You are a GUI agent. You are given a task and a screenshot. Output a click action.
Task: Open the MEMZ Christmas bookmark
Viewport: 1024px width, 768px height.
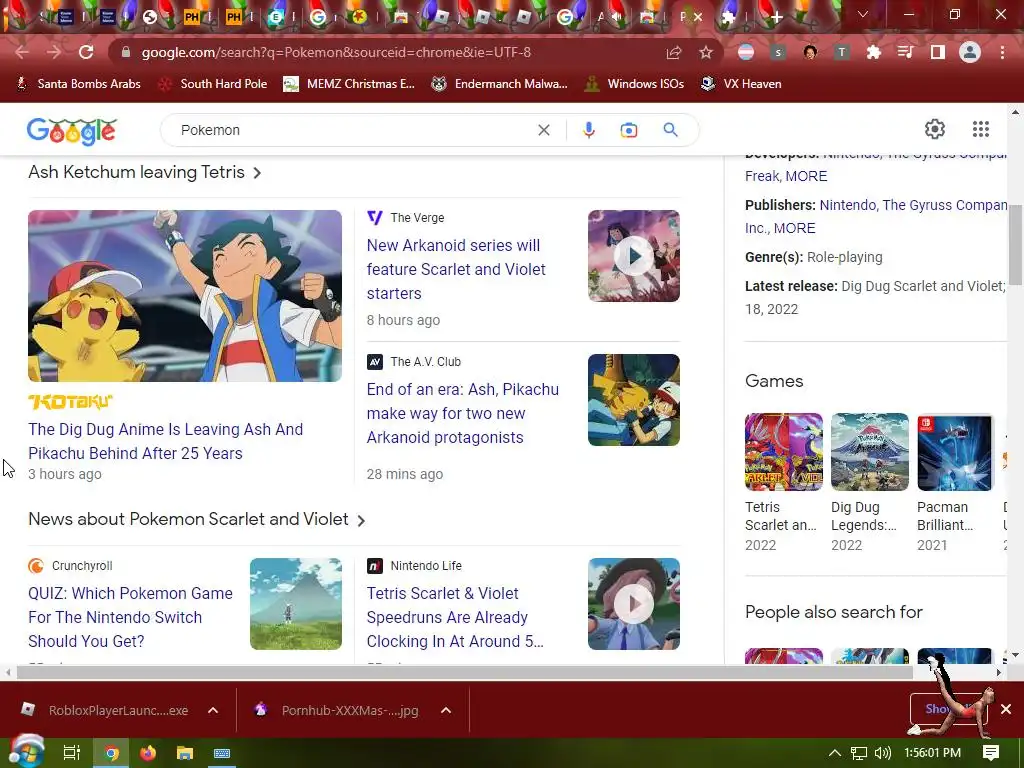click(349, 84)
